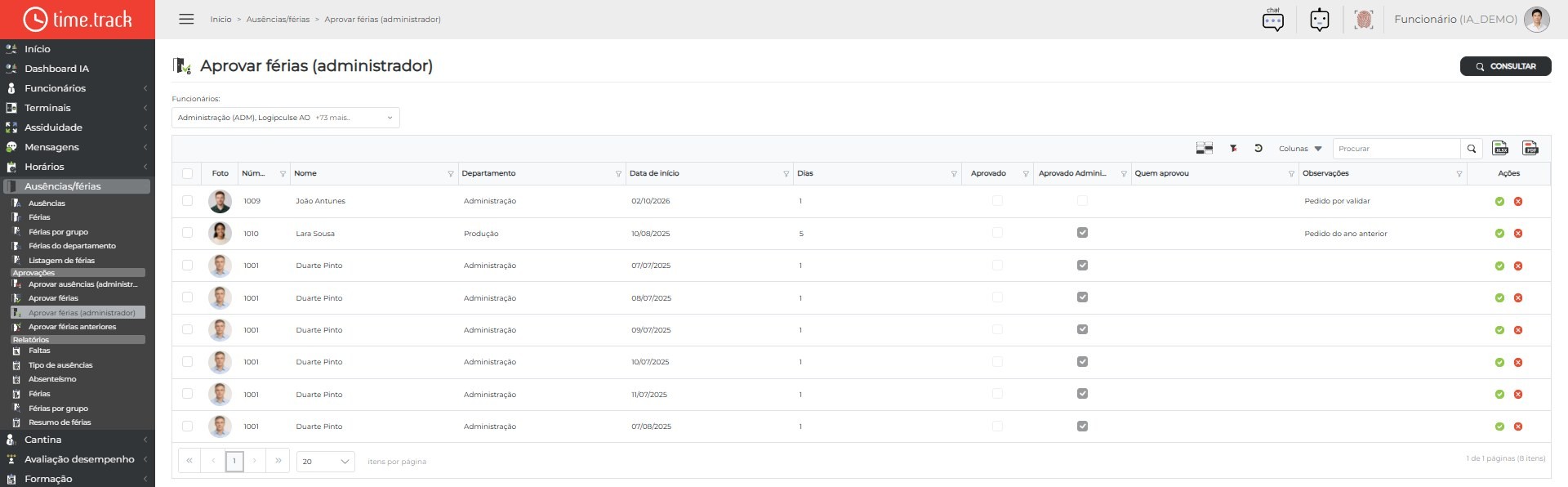The width and height of the screenshot is (1568, 487).
Task: Click the Início breadcrumb link
Action: tap(220, 20)
